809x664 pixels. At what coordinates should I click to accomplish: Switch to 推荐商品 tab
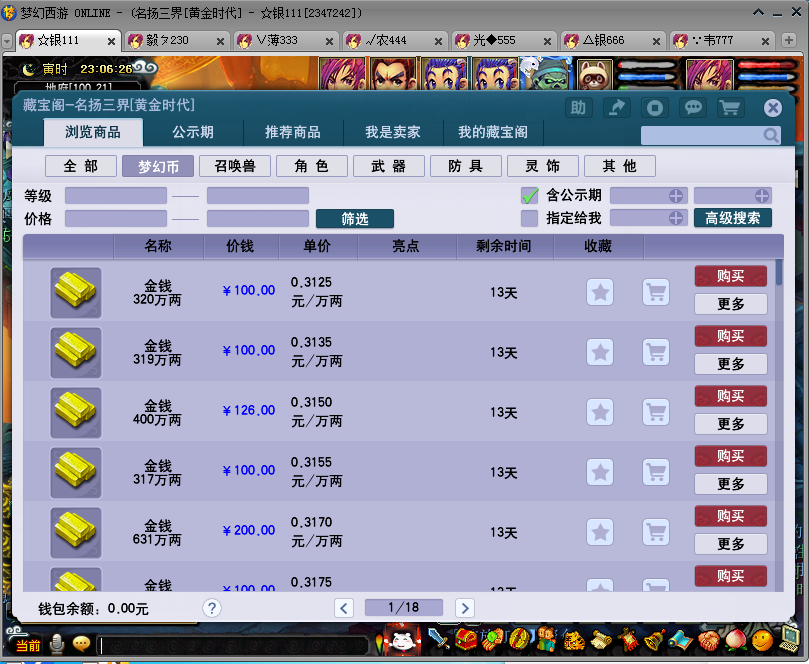tap(293, 132)
